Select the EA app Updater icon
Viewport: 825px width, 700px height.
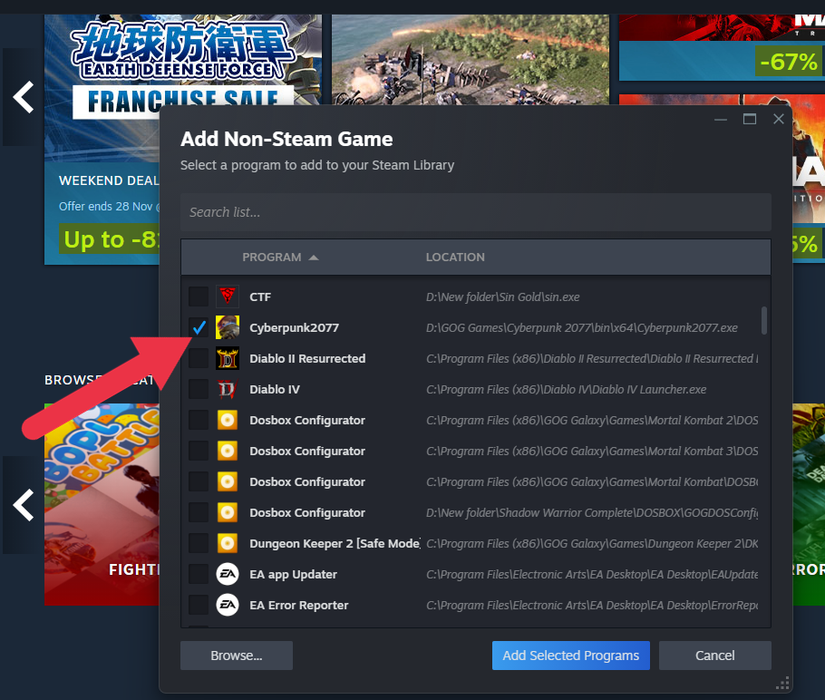pos(224,574)
